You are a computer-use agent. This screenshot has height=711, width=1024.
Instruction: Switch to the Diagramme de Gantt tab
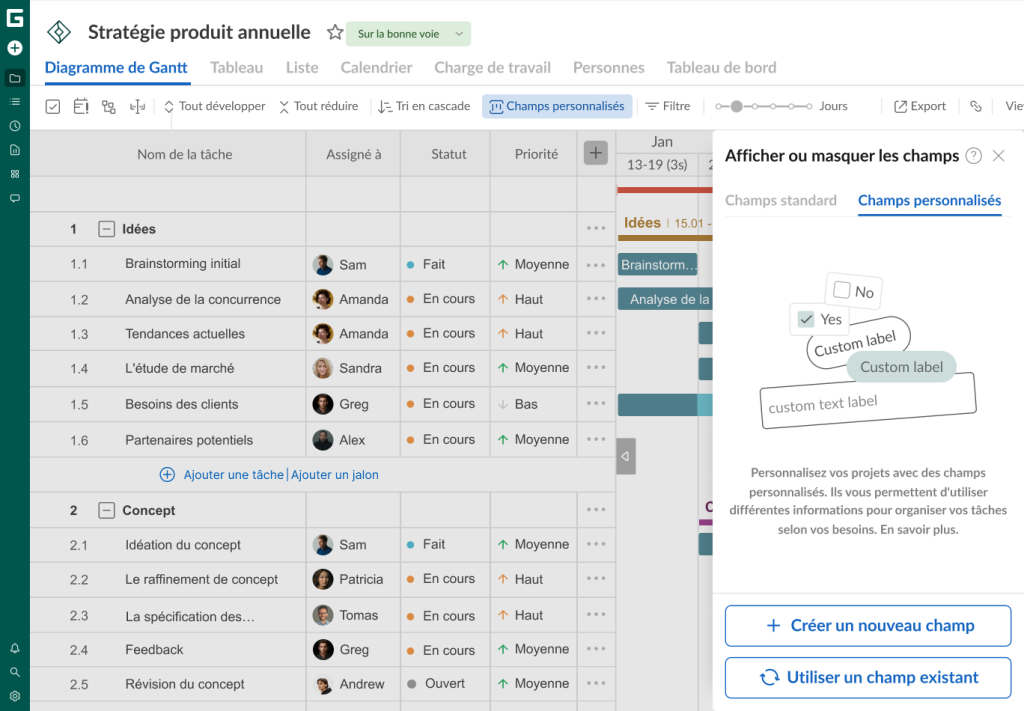tap(116, 68)
